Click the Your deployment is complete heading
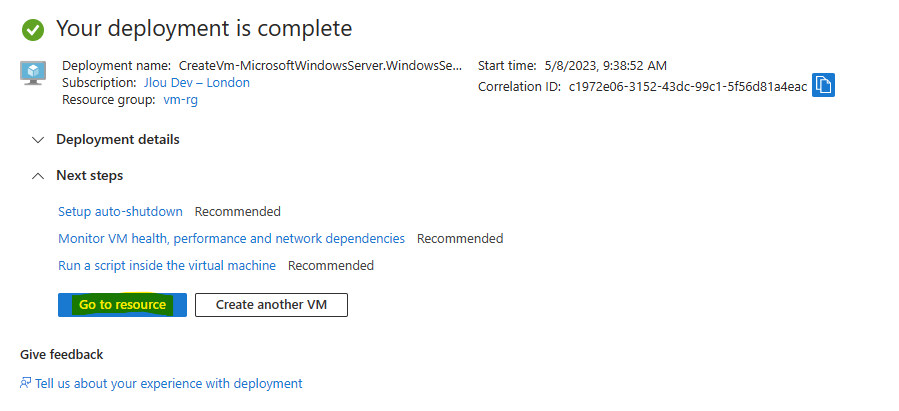 [x=204, y=29]
